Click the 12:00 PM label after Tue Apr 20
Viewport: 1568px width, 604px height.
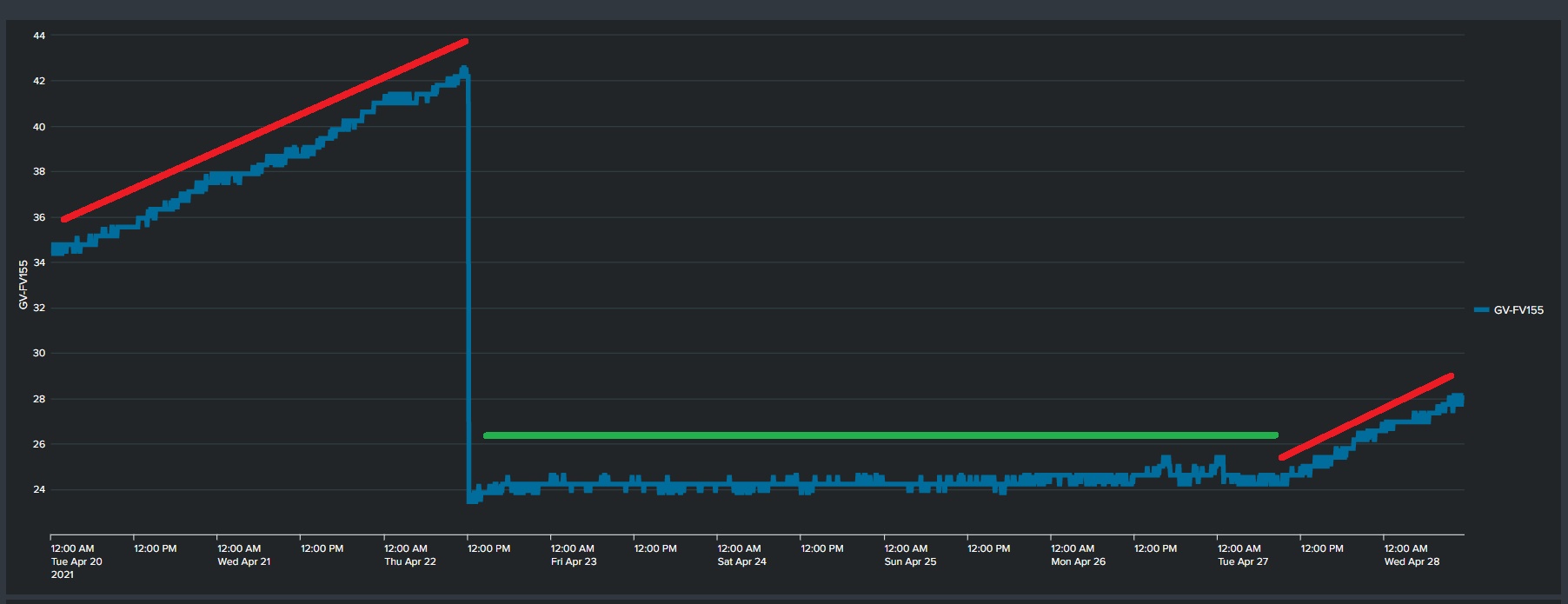155,548
